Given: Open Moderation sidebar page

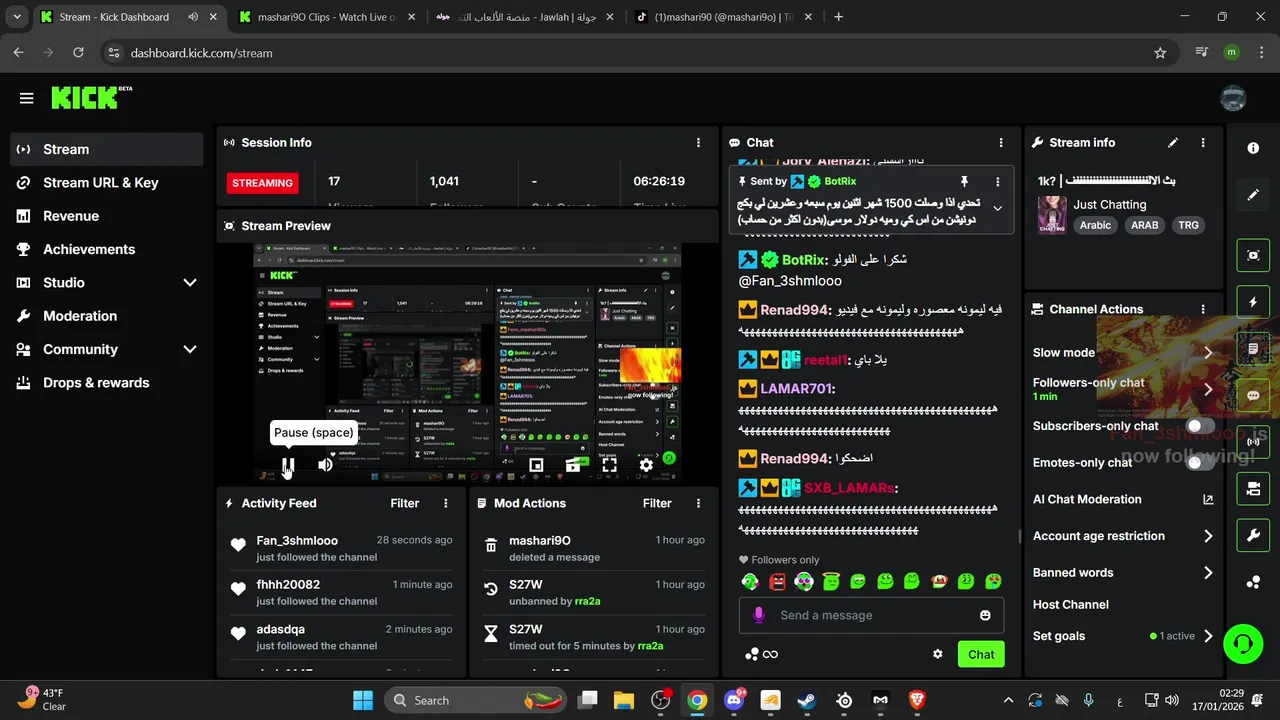Looking at the screenshot, I should pyautogui.click(x=107, y=316).
